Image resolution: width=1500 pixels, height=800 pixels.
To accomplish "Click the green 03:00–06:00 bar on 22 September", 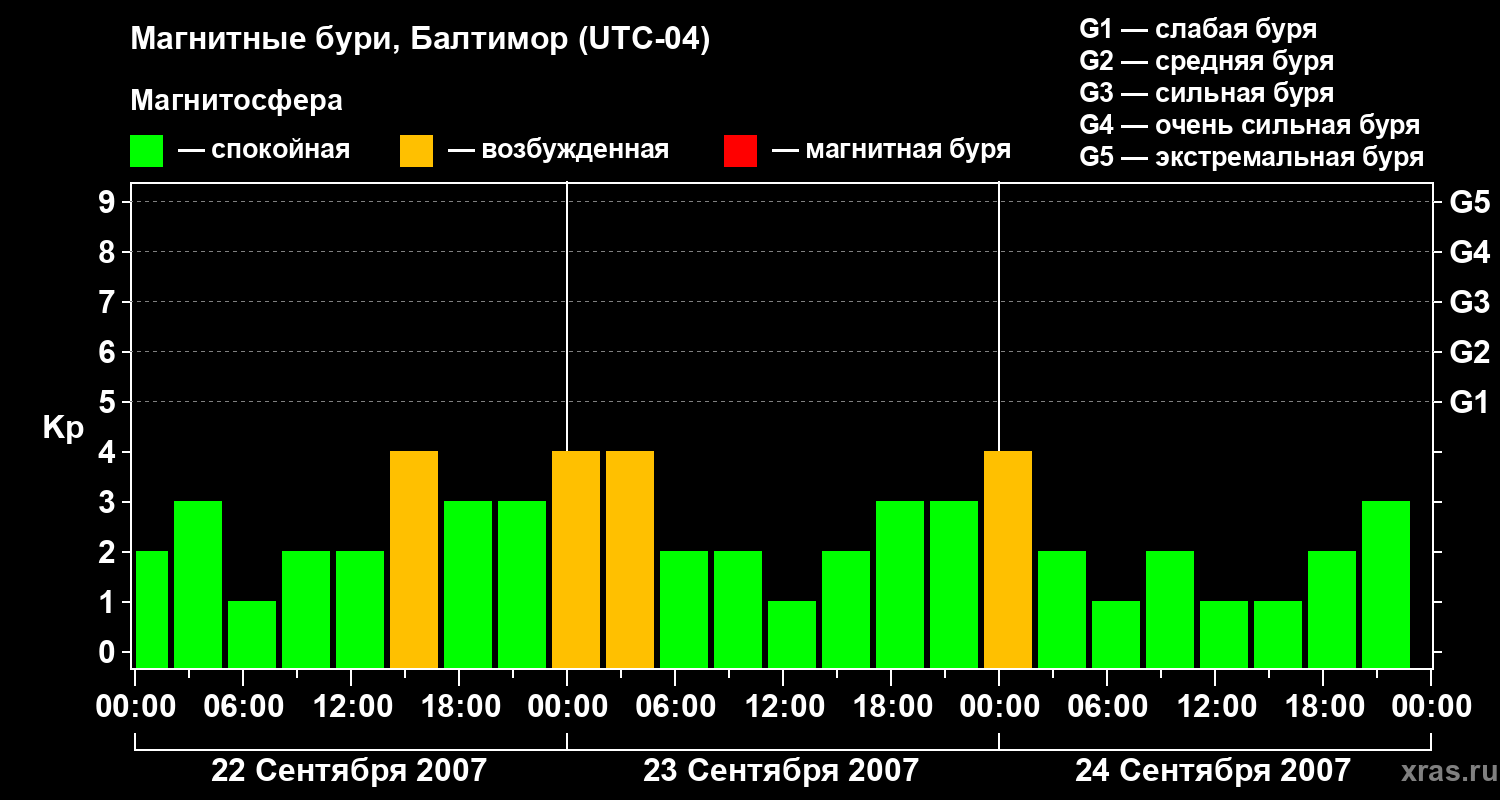I will tap(198, 584).
